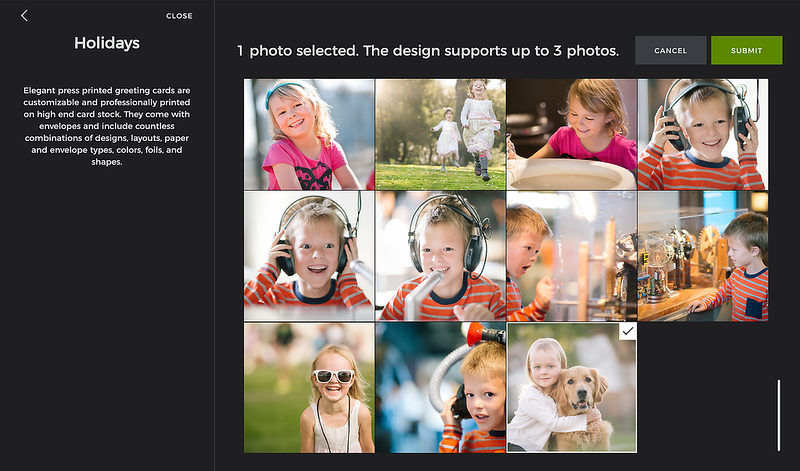800x471 pixels.
Task: Click the vertical scrollbar thumb
Action: (779, 415)
